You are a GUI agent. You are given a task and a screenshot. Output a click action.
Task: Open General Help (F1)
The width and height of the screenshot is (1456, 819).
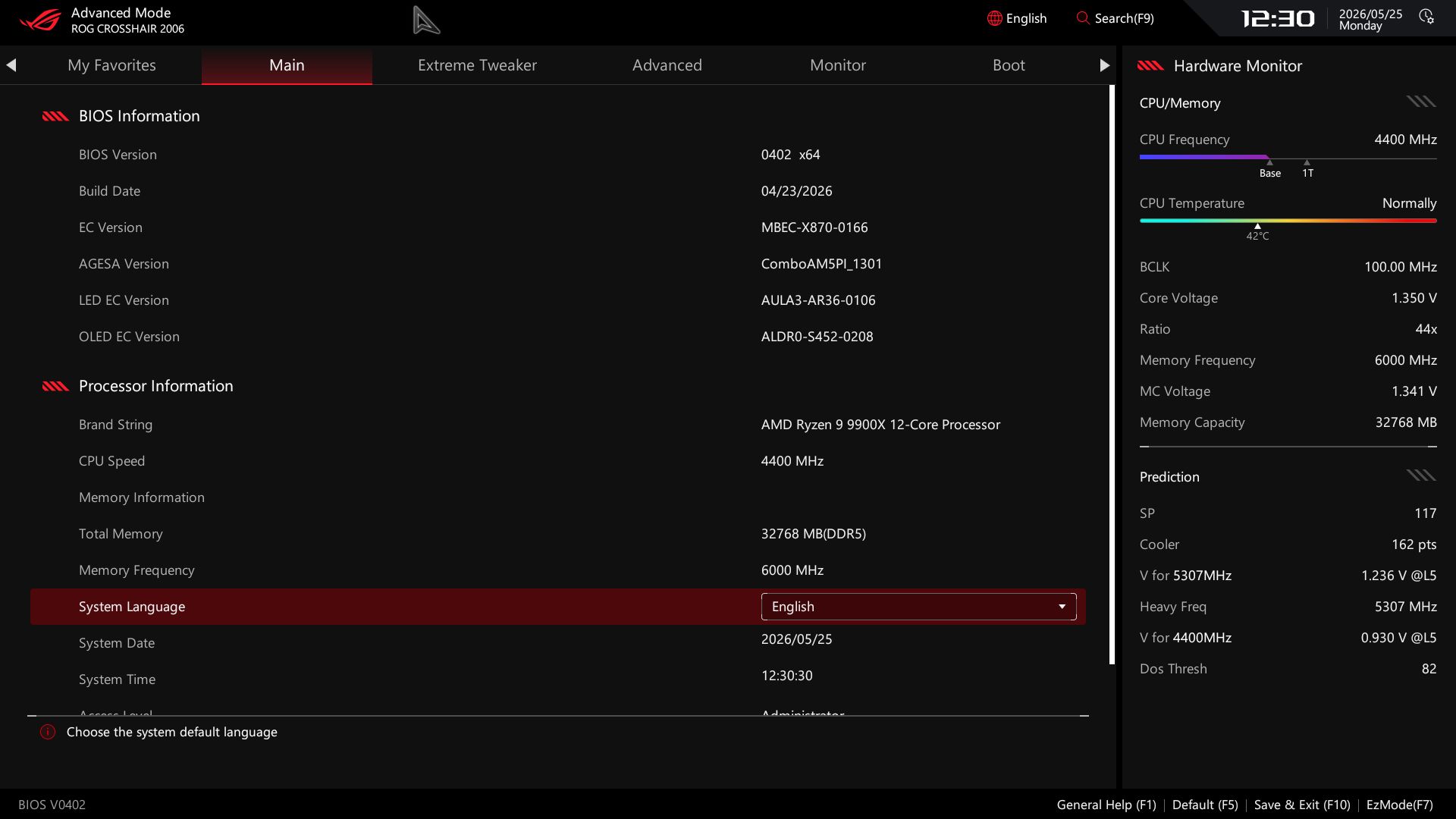click(1106, 805)
